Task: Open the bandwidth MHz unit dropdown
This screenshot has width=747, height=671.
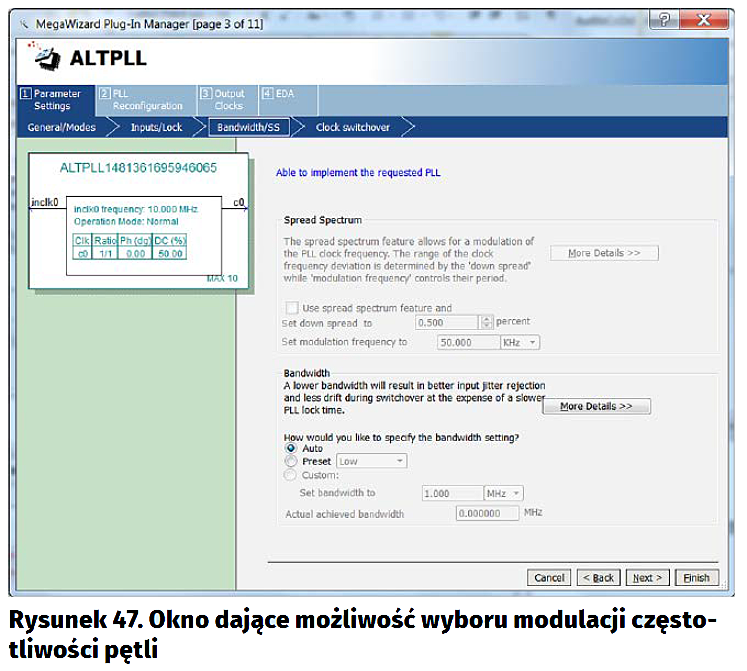Action: (503, 494)
